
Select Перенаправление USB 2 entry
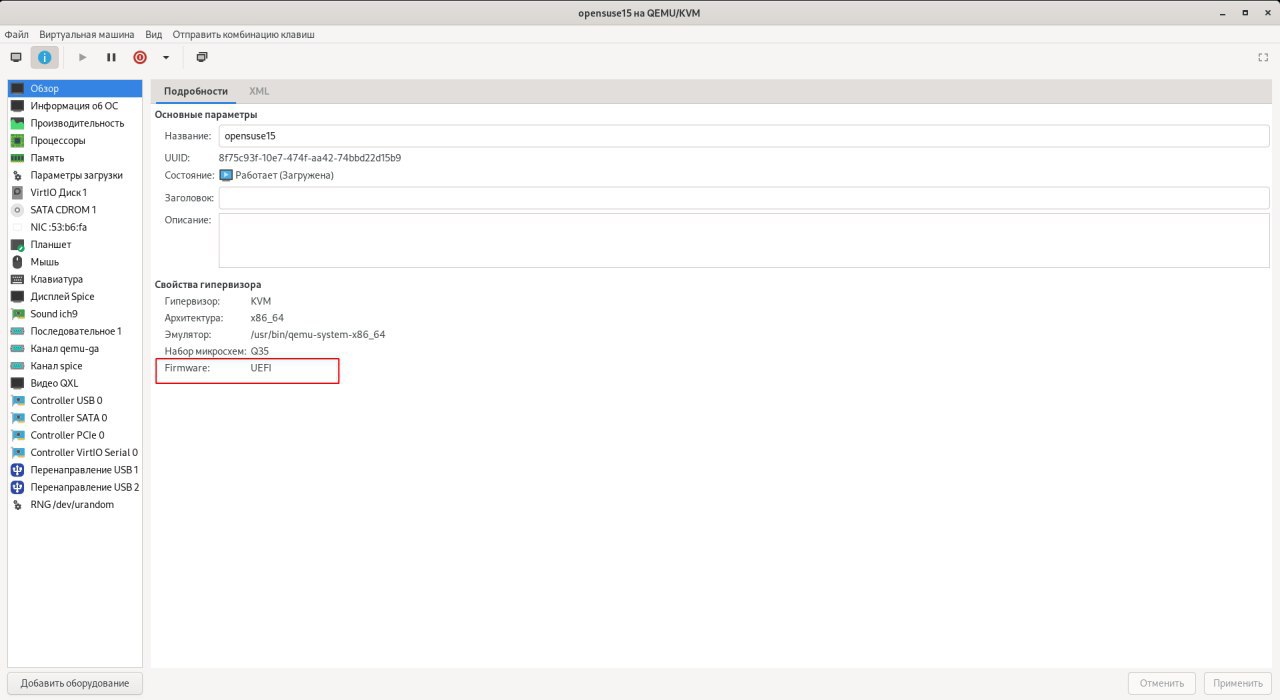click(x=75, y=487)
